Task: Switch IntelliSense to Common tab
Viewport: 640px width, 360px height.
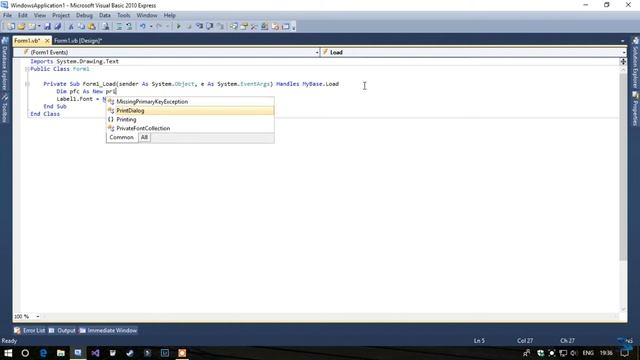Action: [122, 138]
